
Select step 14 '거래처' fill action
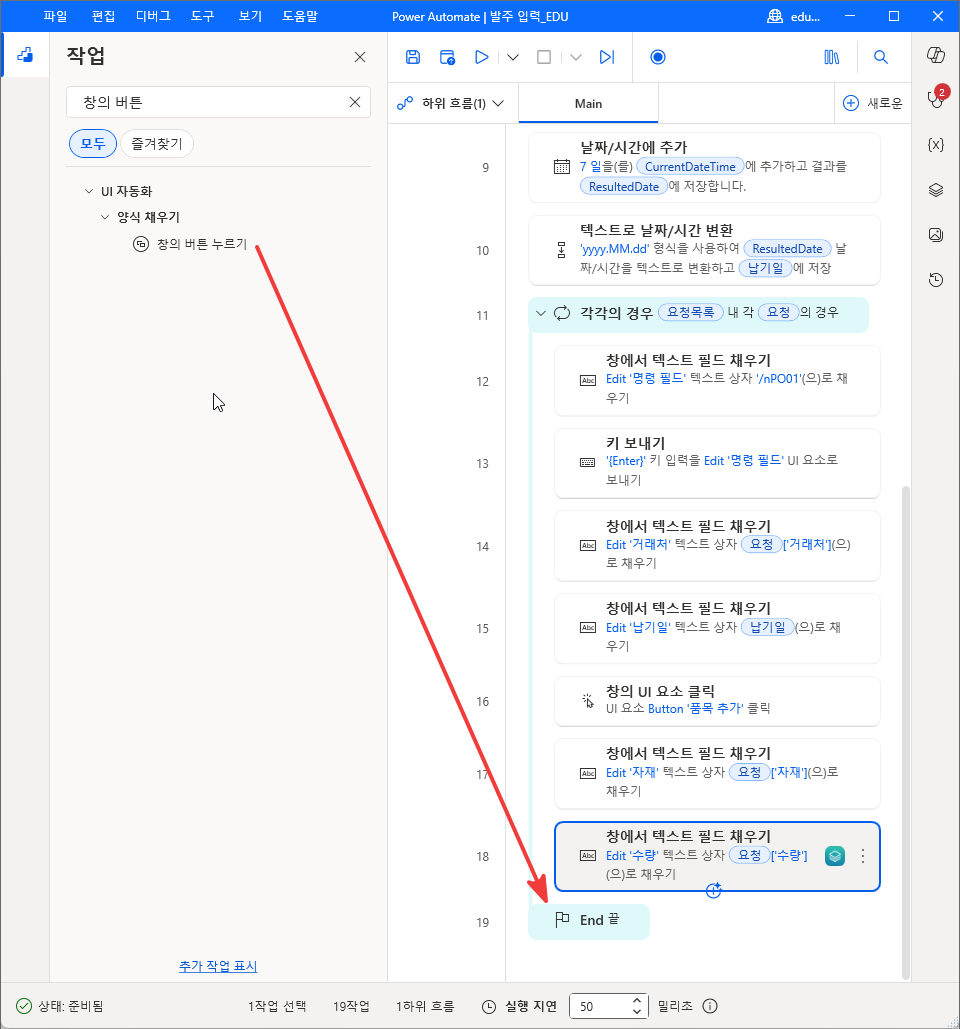[x=717, y=546]
